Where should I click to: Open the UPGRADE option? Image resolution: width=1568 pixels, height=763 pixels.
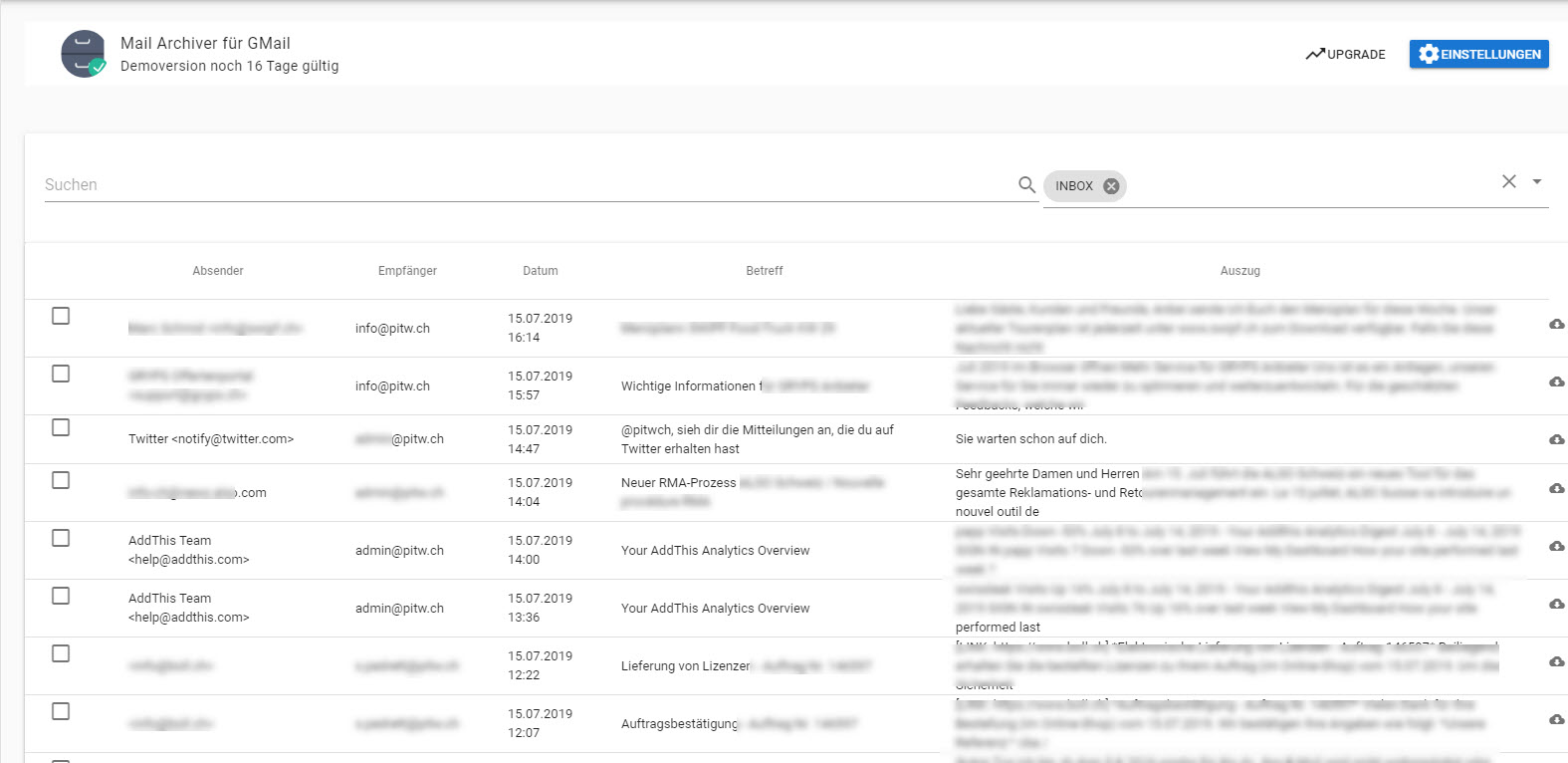(x=1345, y=54)
